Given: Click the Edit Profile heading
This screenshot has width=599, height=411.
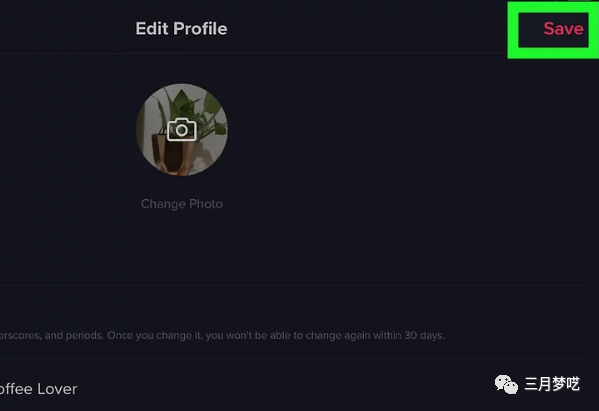Looking at the screenshot, I should point(181,29).
